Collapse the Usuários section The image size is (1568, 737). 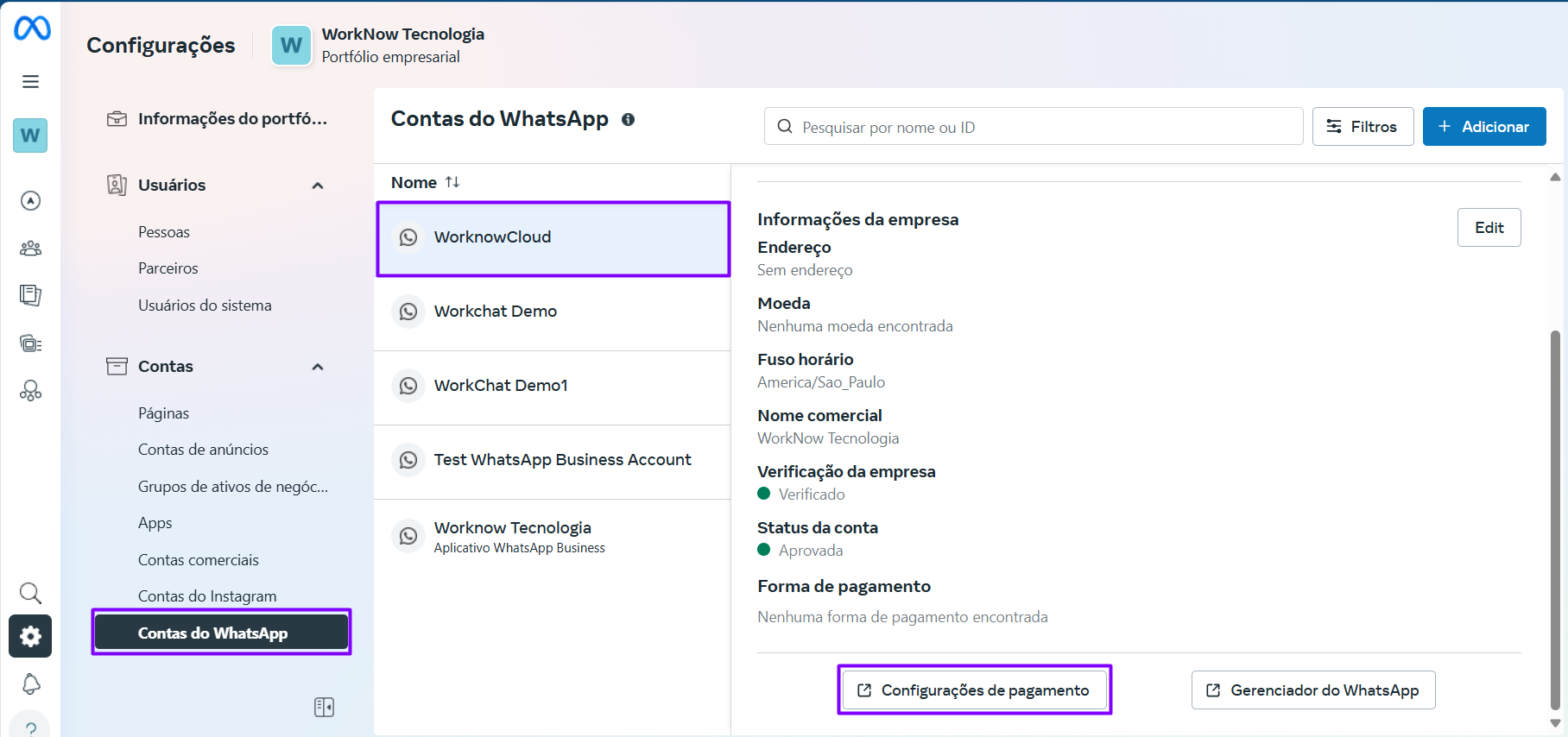pos(318,186)
